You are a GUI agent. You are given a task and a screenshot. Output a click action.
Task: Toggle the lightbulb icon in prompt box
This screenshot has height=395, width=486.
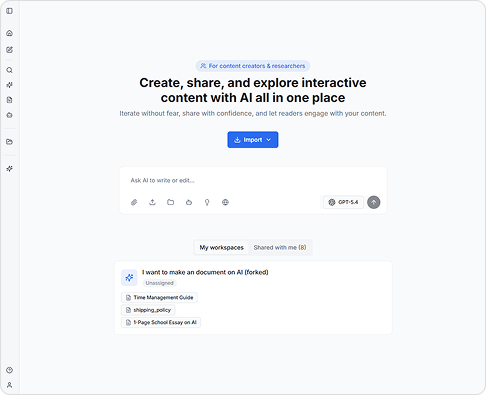click(x=207, y=202)
